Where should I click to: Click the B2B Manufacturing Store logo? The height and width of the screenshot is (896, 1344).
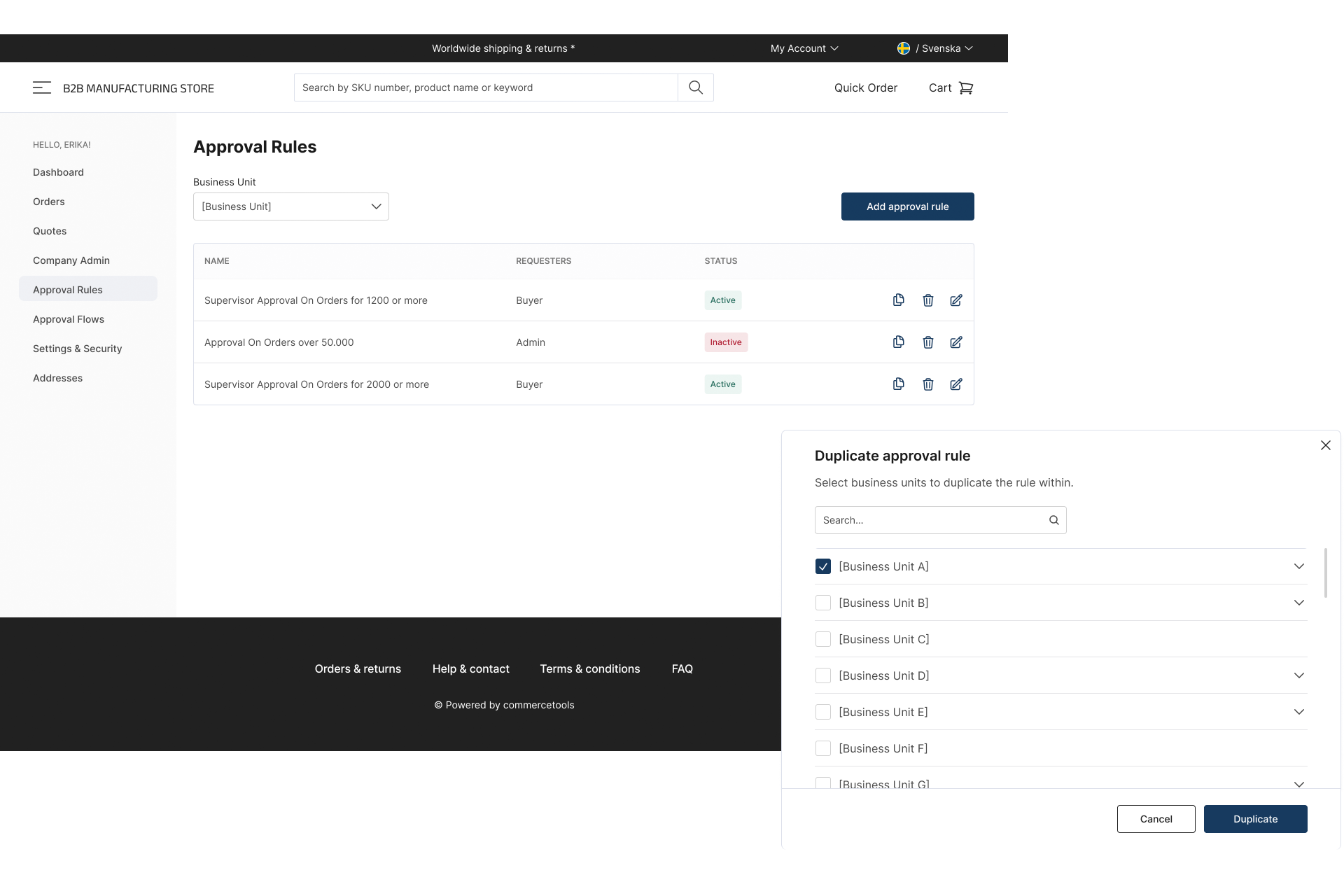(139, 88)
